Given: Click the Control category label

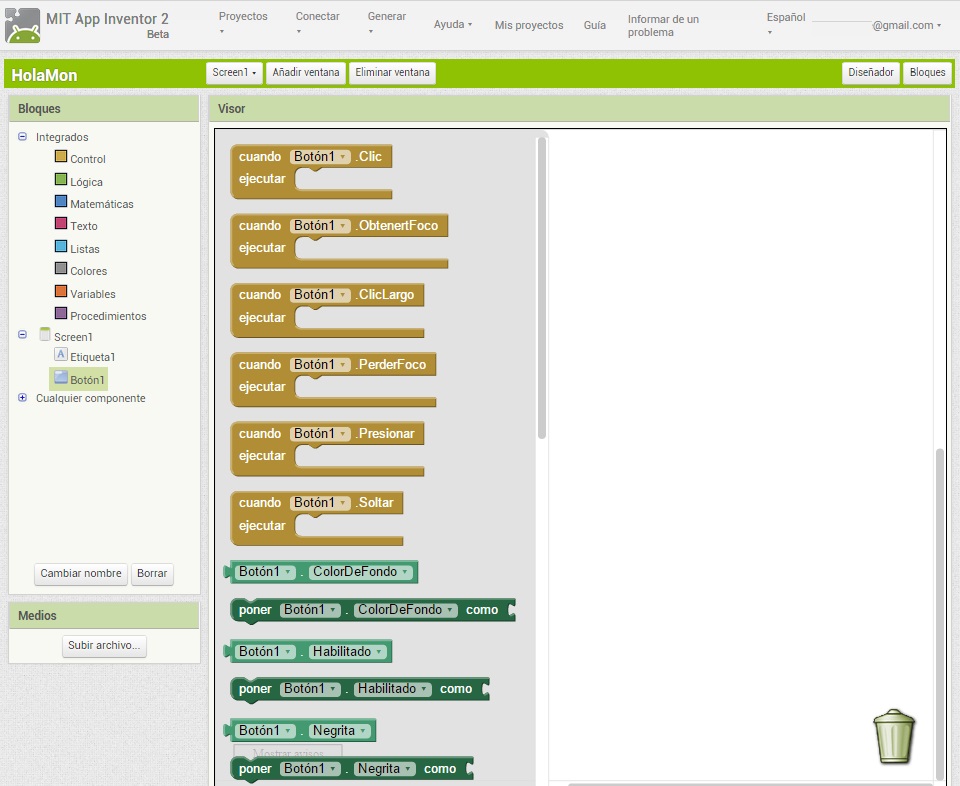Looking at the screenshot, I should click(88, 159).
